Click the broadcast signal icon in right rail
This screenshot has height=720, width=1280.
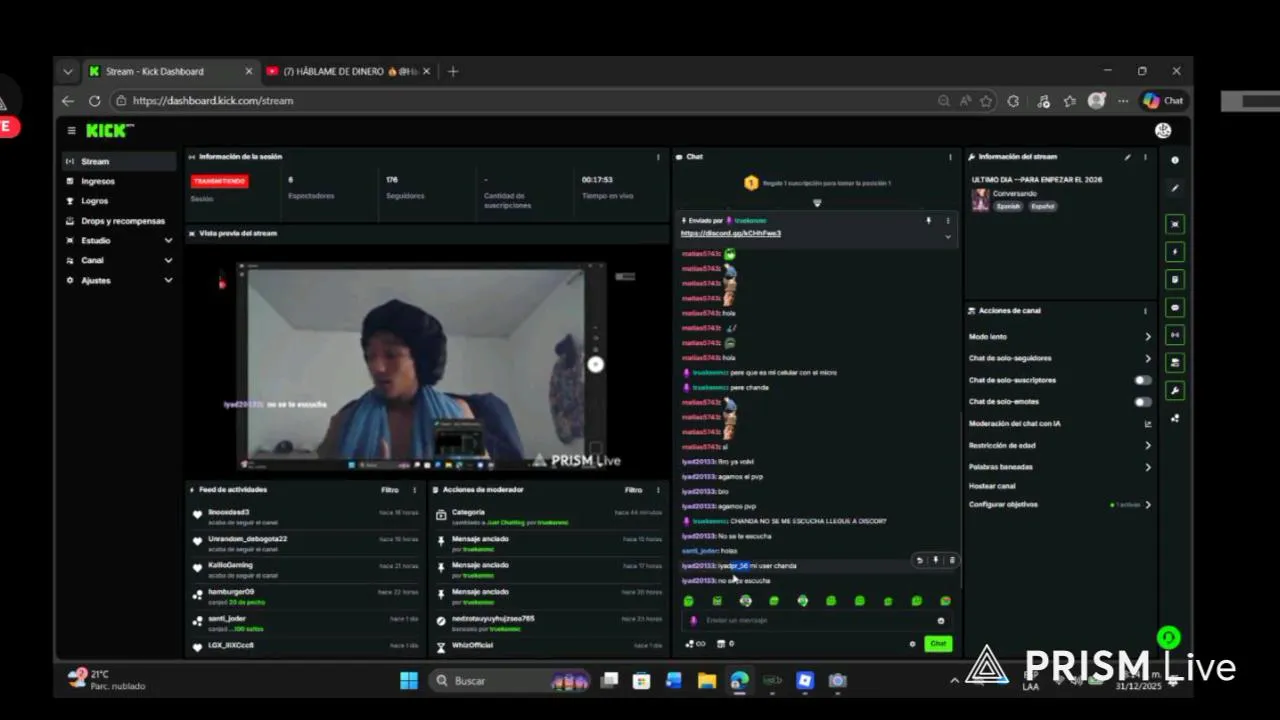1175,335
